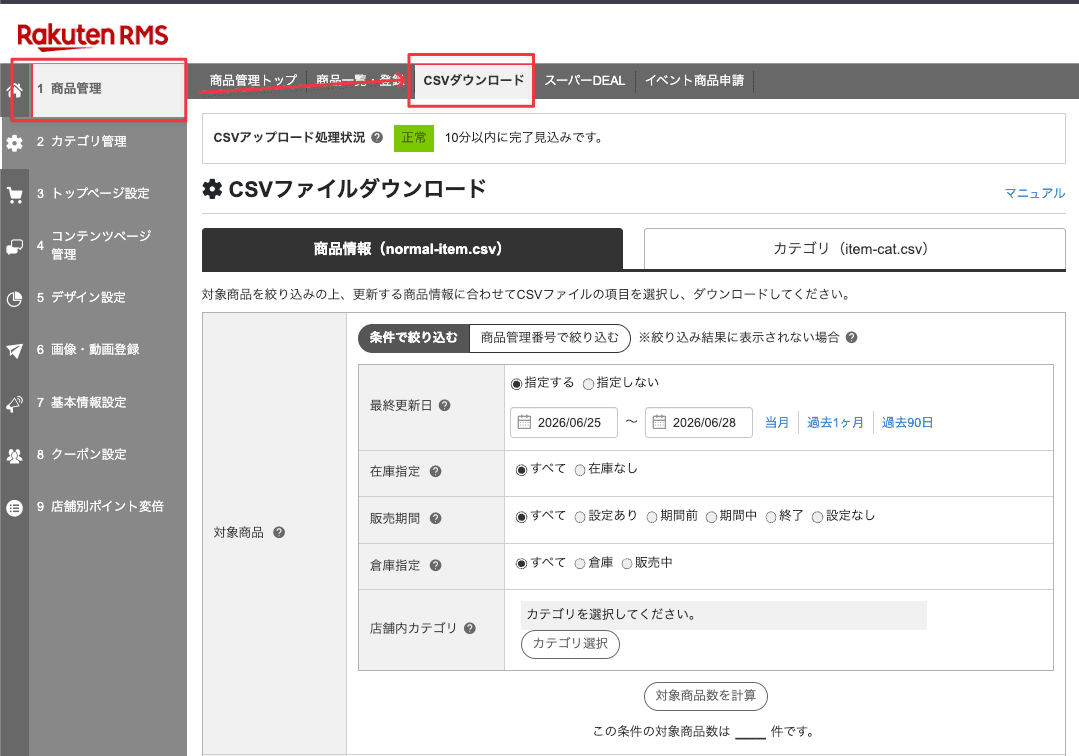Open help icon next to 在庫指定
Viewport: 1079px width, 756px height.
point(435,471)
